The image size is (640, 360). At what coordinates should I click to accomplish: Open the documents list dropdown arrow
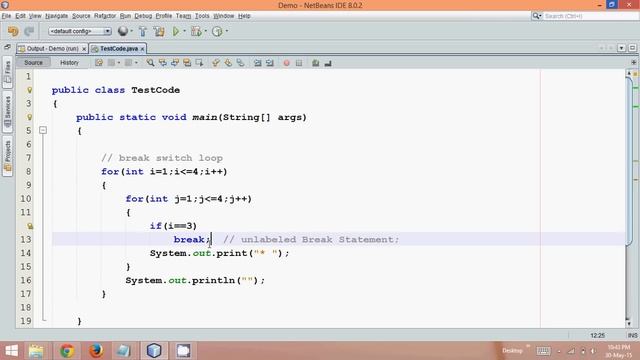tap(621, 48)
